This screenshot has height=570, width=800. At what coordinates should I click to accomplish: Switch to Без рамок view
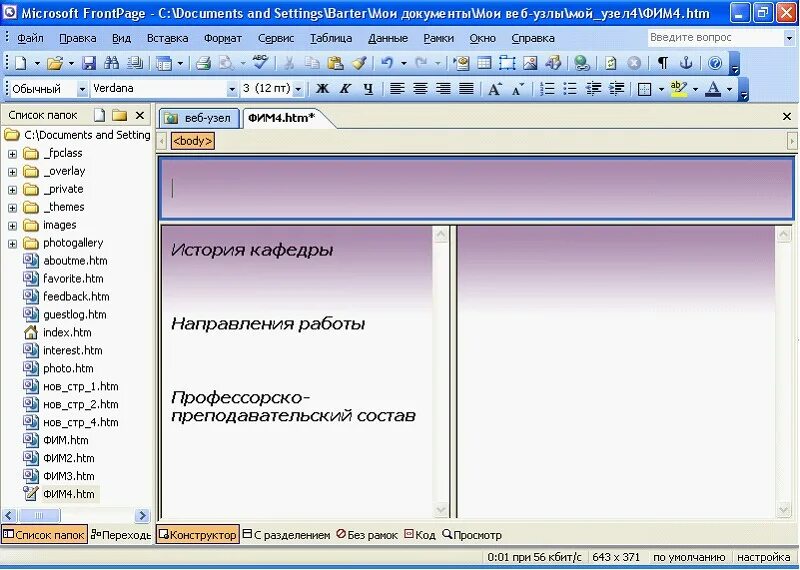point(367,535)
